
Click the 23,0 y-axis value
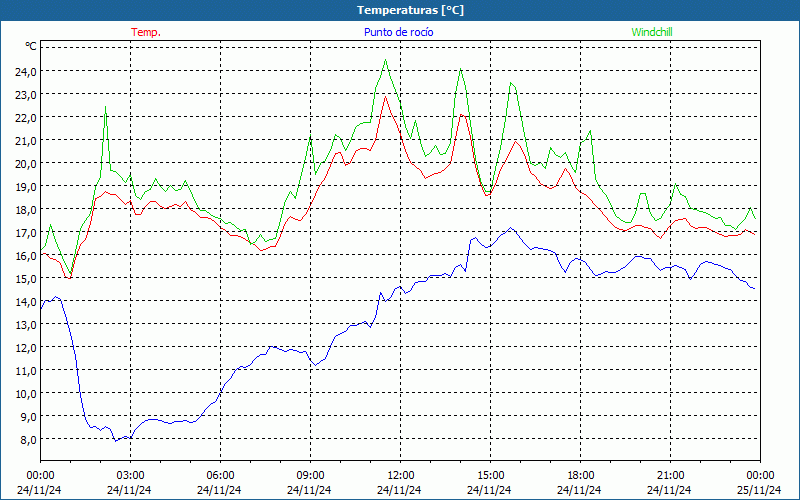click(x=26, y=94)
